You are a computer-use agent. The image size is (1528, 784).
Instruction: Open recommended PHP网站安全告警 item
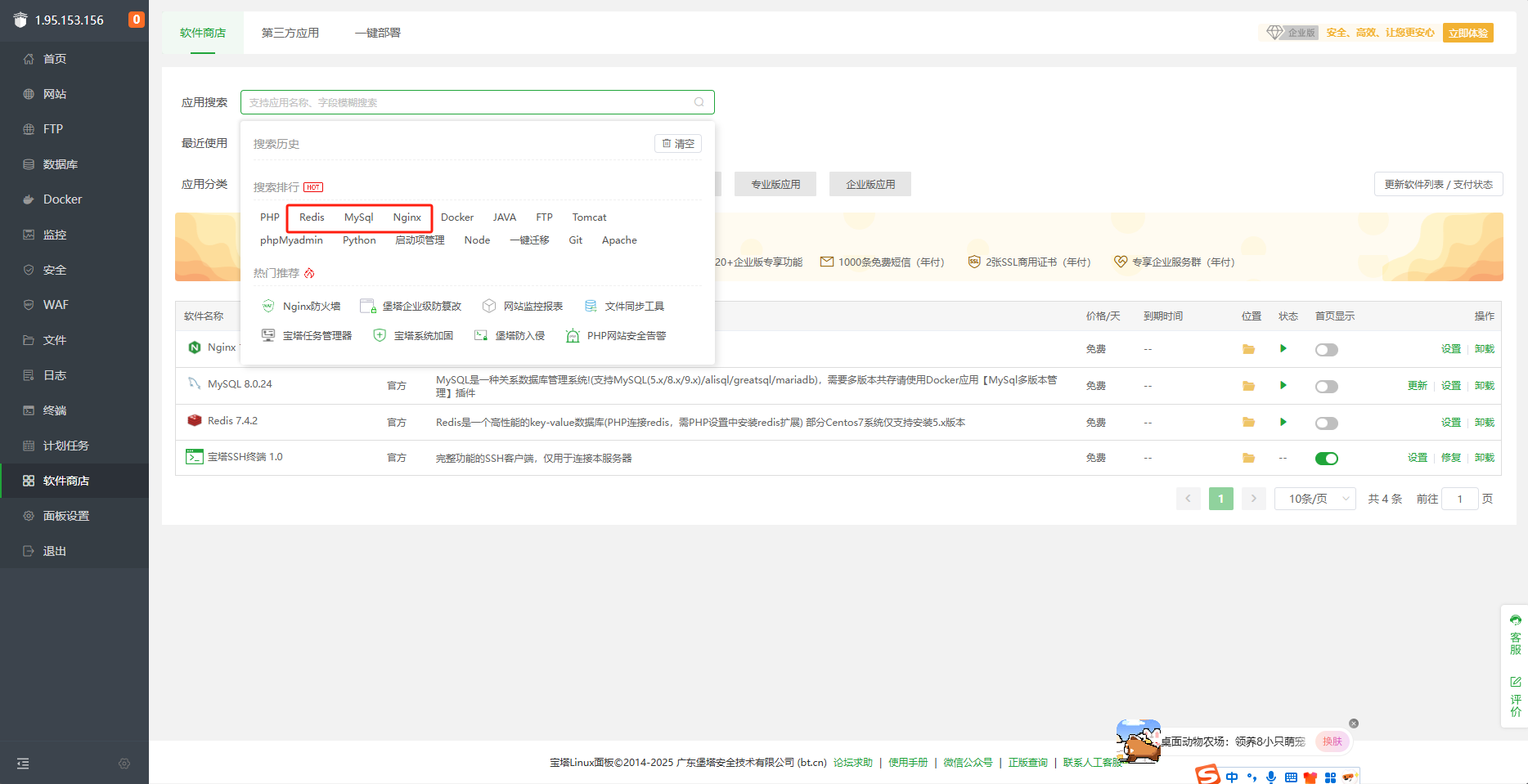pyautogui.click(x=616, y=335)
